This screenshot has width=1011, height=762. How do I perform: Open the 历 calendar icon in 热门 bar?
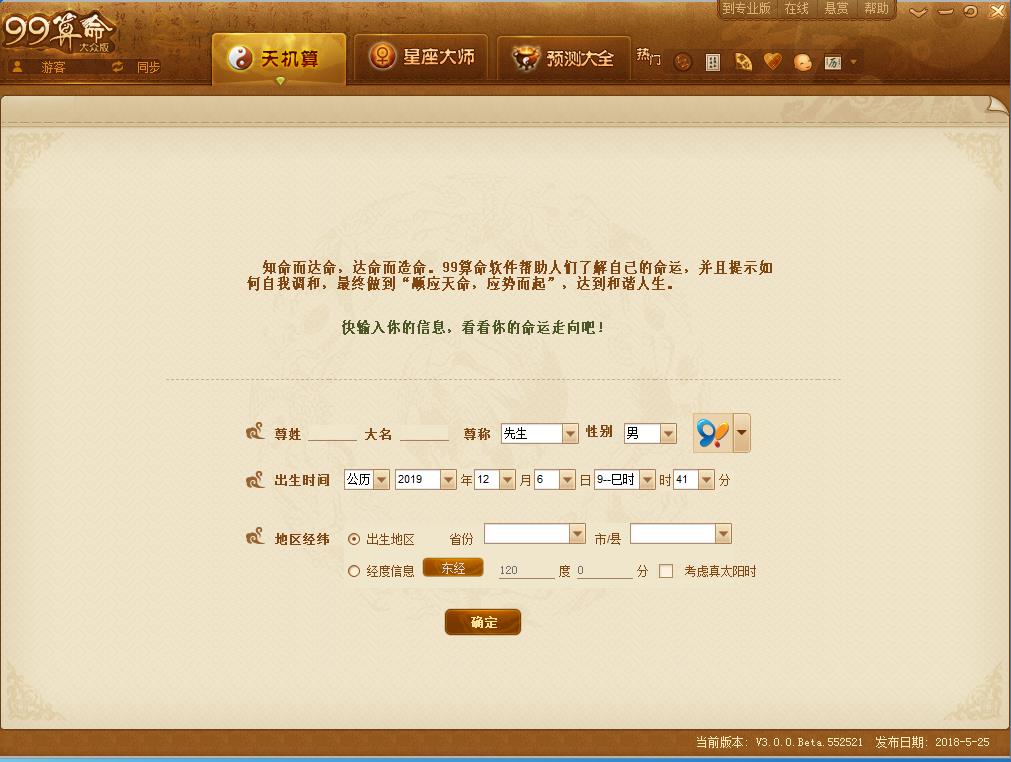click(x=832, y=62)
